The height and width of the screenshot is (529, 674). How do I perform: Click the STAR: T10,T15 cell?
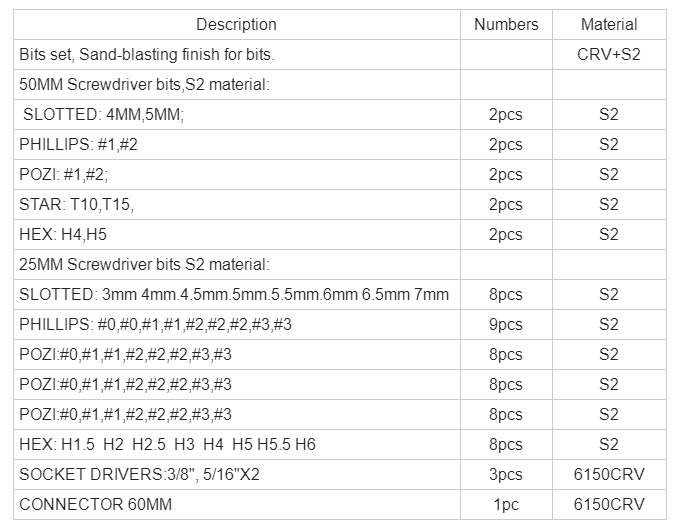237,205
